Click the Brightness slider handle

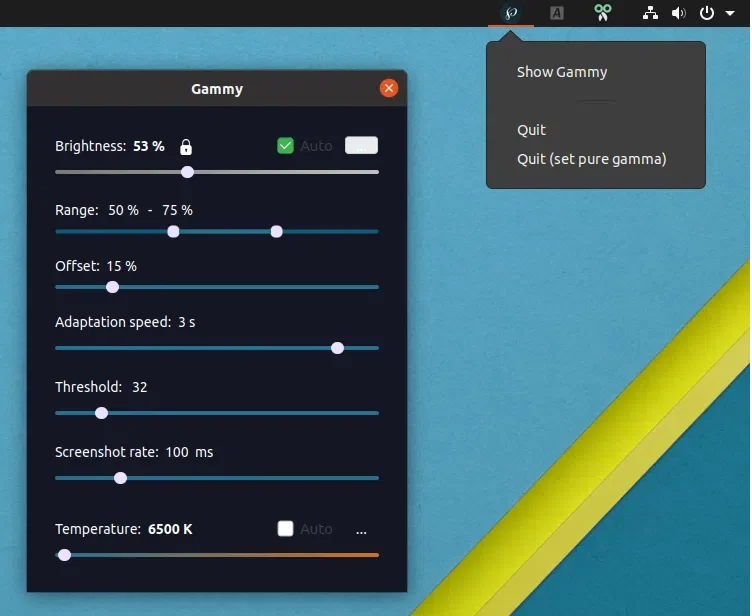tap(188, 172)
